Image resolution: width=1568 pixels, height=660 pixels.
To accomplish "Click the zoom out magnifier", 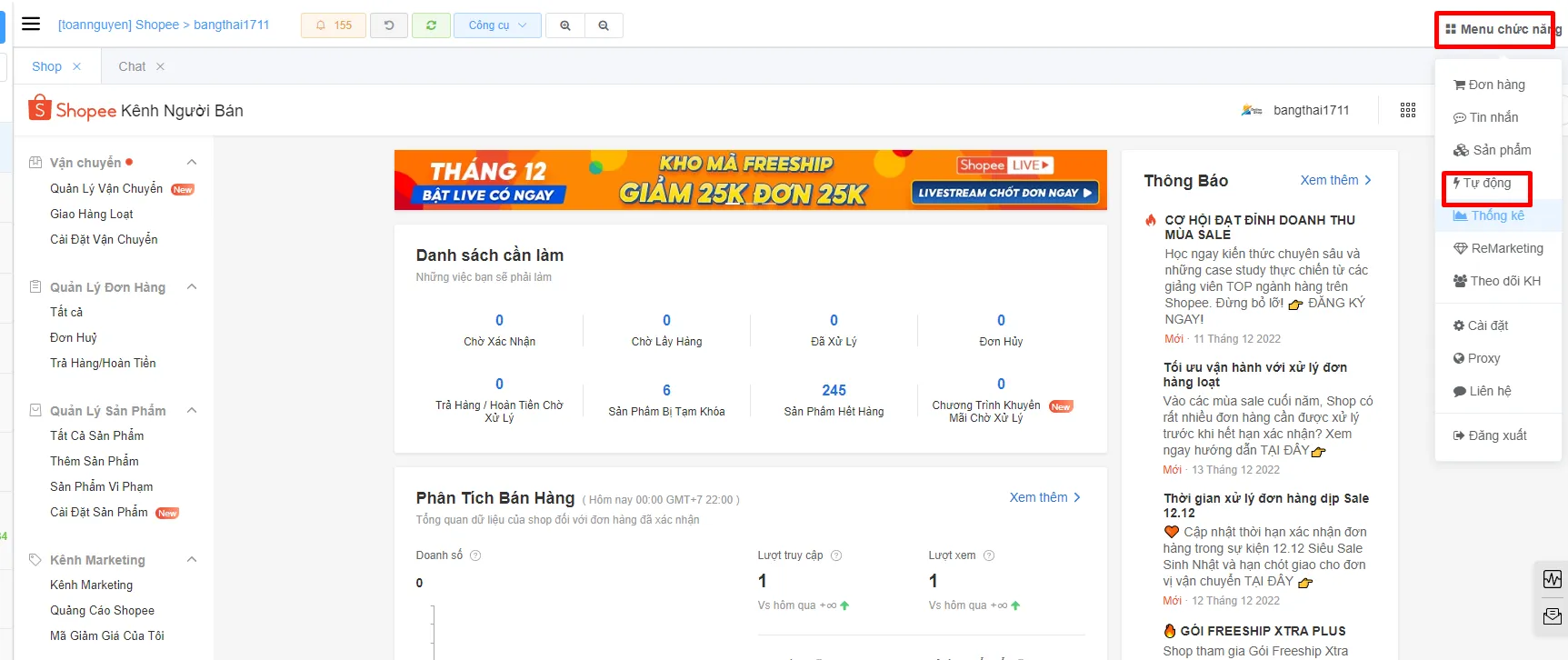I will (x=604, y=25).
